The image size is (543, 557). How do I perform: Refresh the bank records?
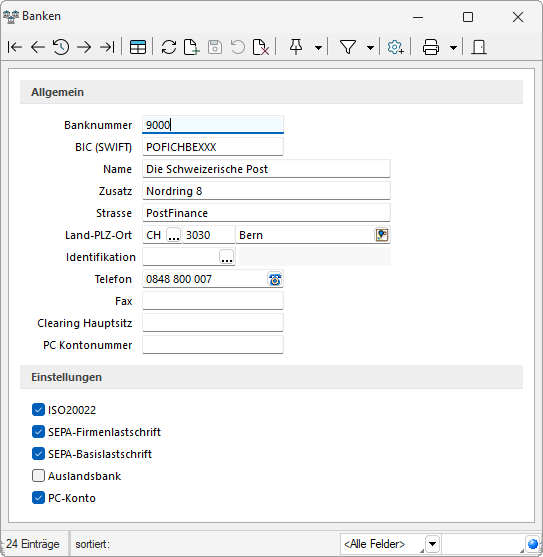(x=169, y=47)
